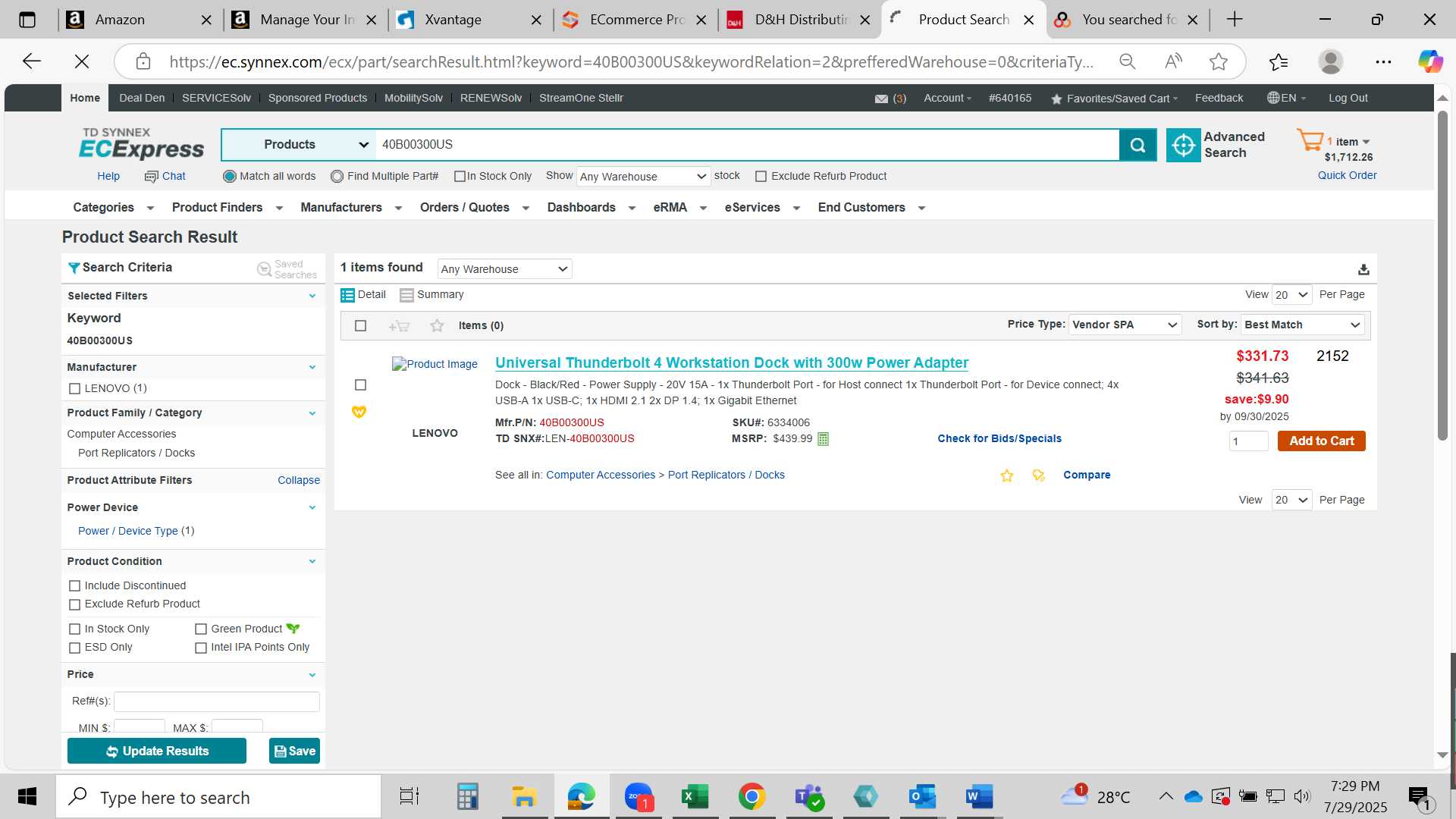Go back in browser
The image size is (1456, 819).
click(32, 61)
